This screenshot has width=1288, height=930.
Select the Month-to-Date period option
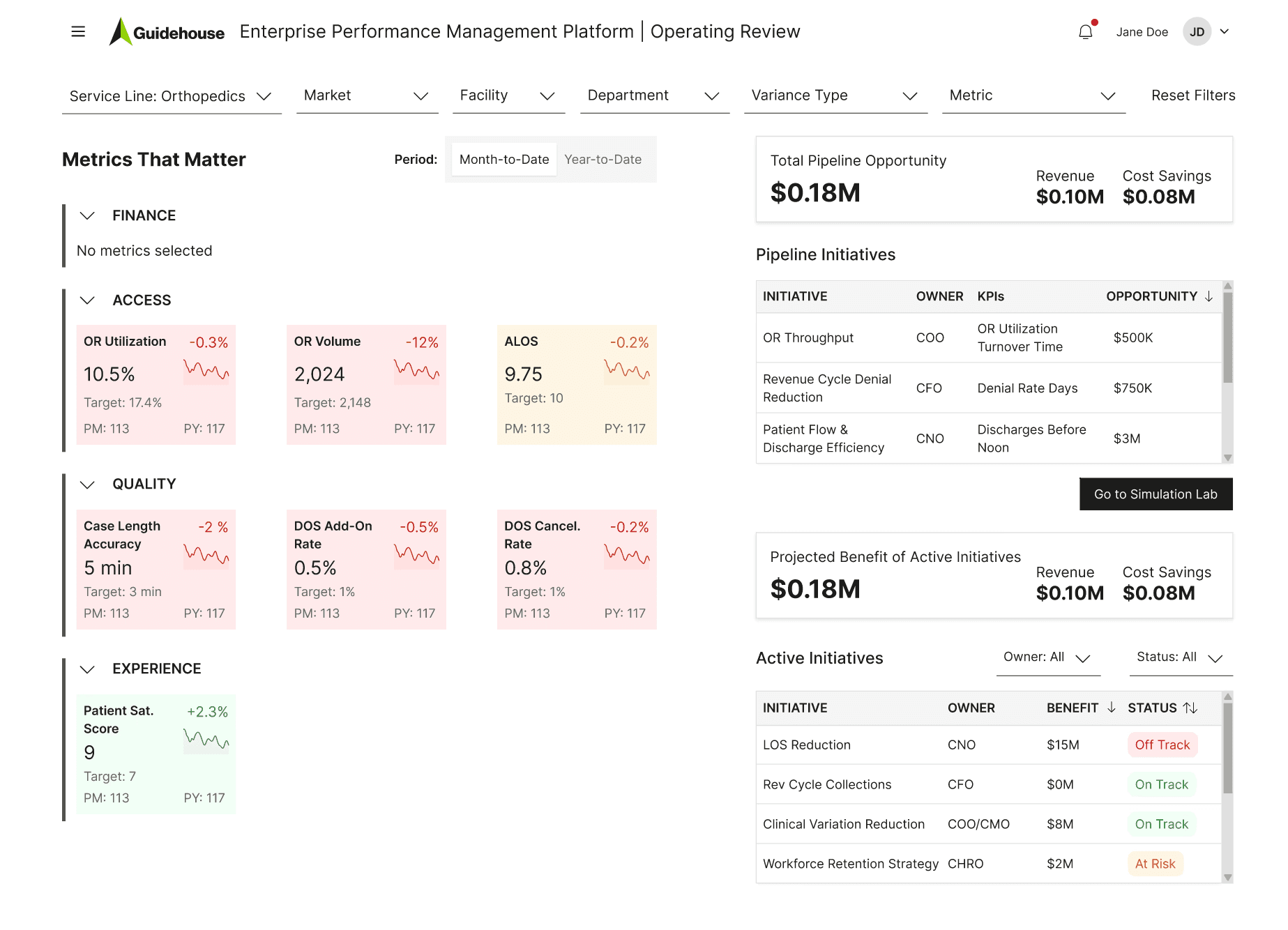[x=503, y=159]
